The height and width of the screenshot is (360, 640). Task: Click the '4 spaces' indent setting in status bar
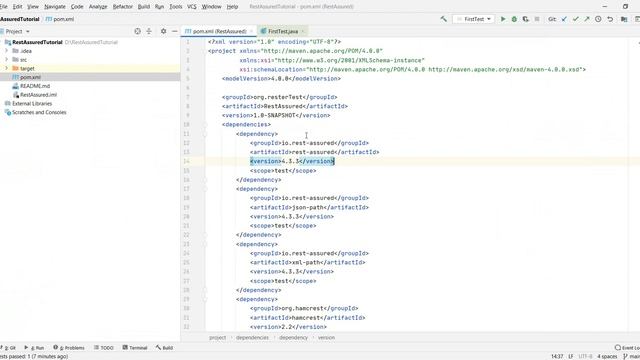607,356
